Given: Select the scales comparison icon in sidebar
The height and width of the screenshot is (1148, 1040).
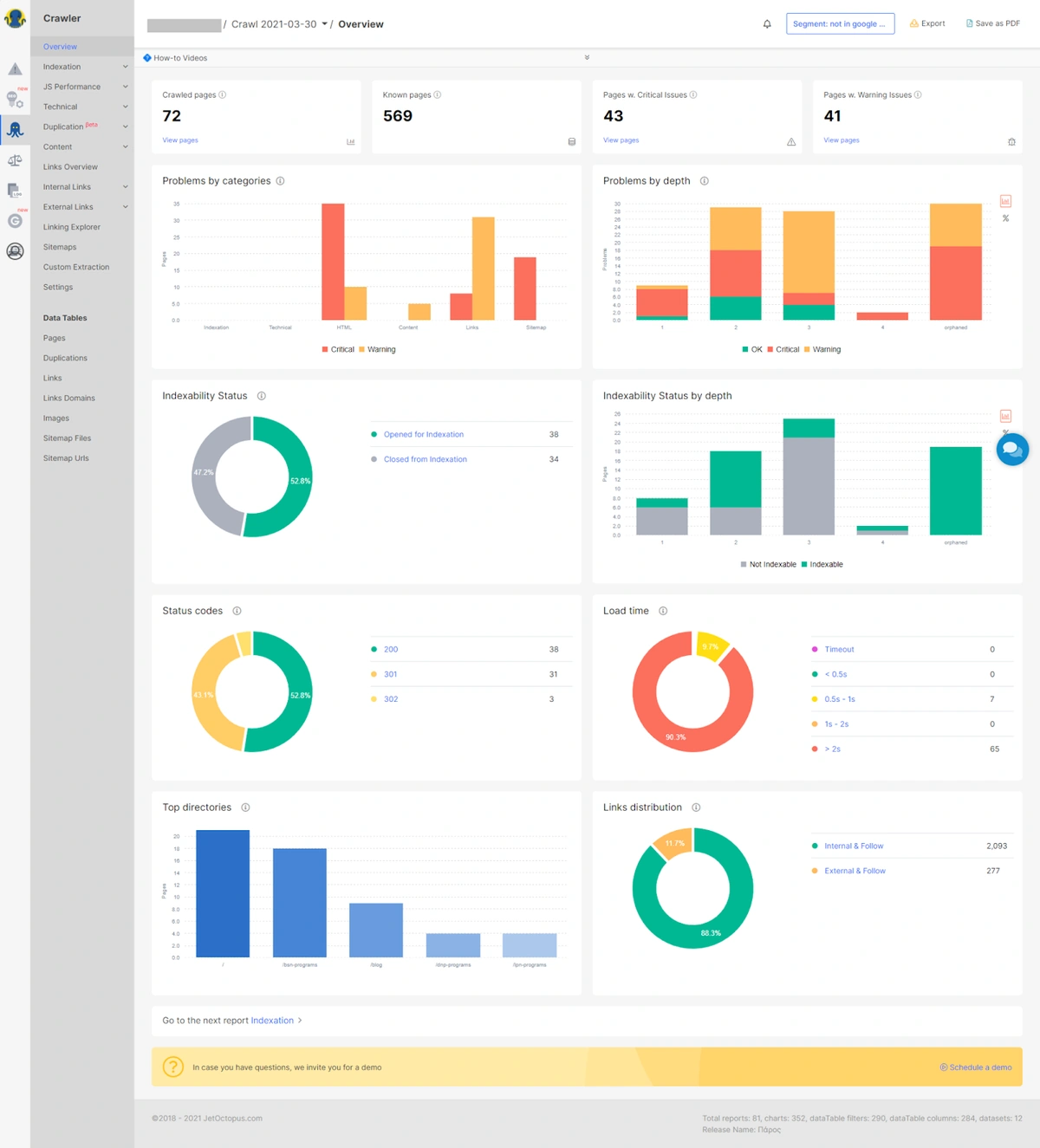Looking at the screenshot, I should [15, 159].
